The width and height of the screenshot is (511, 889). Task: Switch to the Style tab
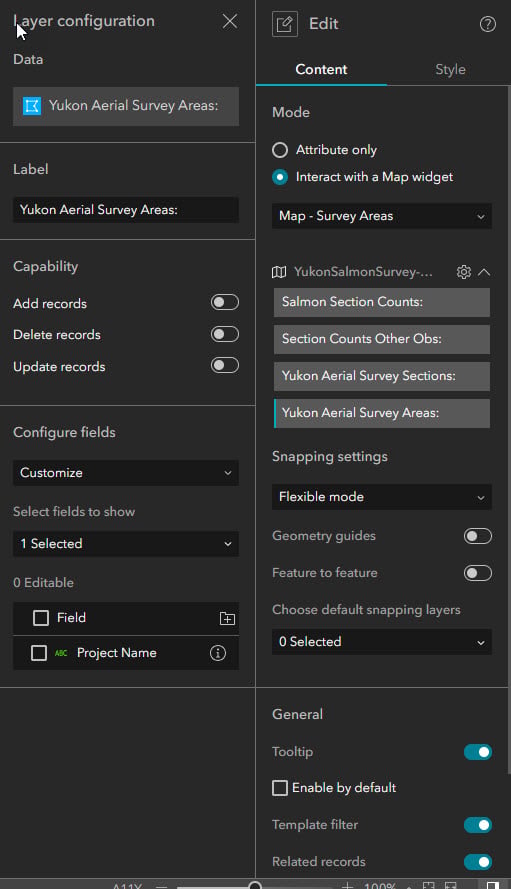(x=450, y=69)
